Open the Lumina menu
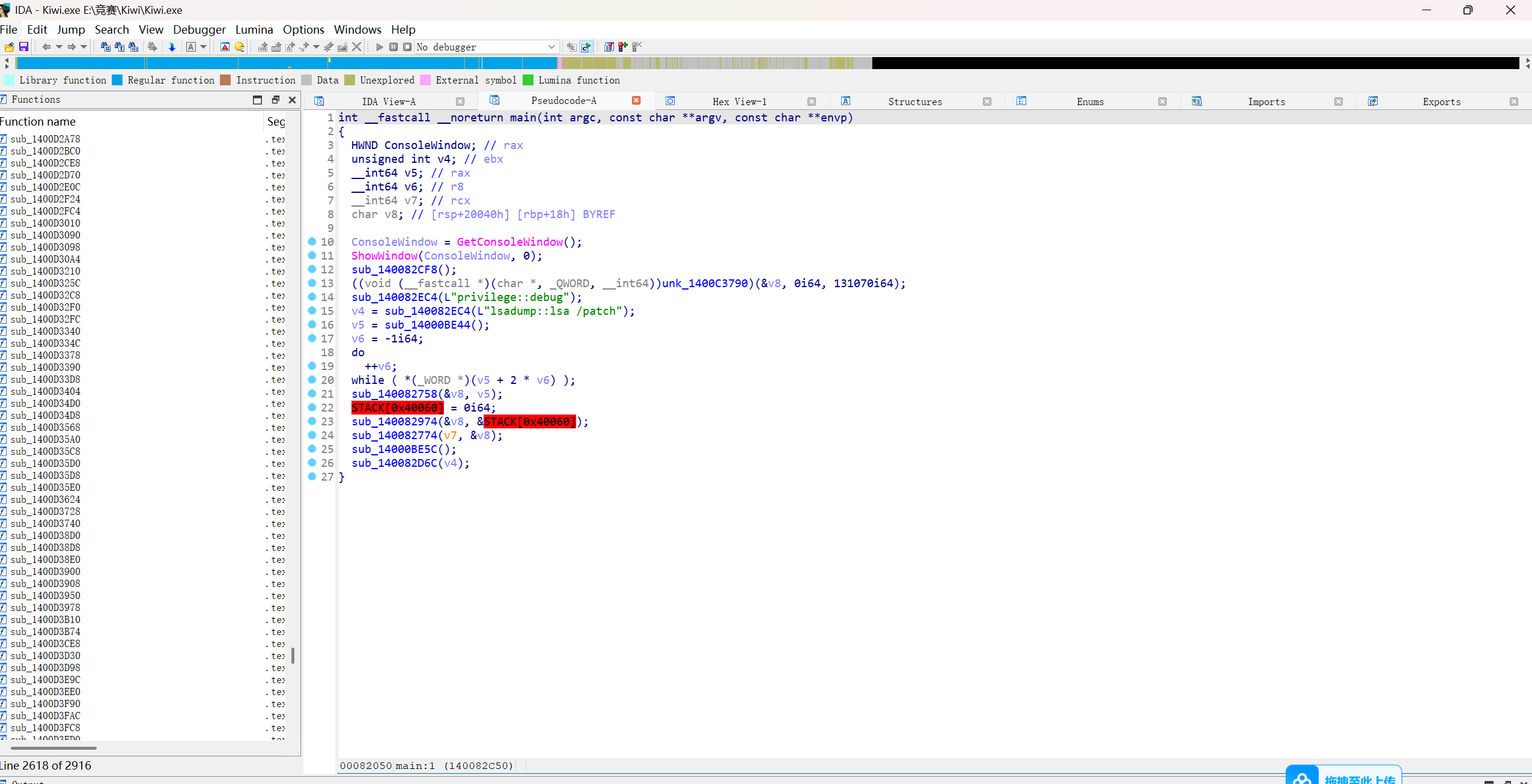Image resolution: width=1532 pixels, height=784 pixels. (254, 29)
